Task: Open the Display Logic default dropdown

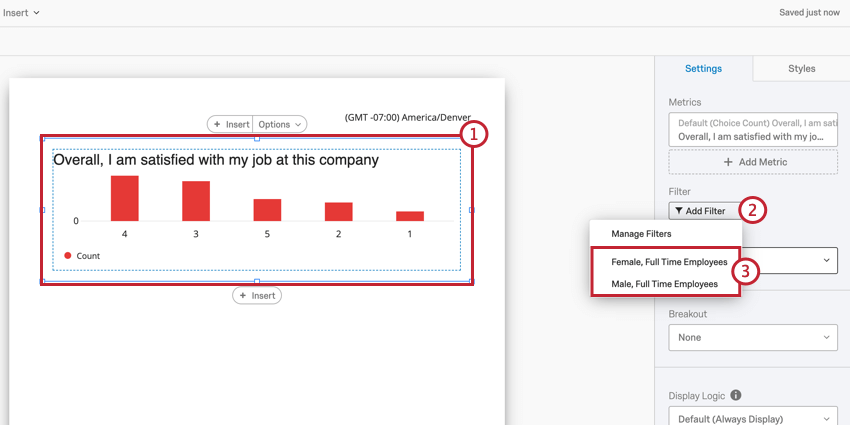Action: [753, 417]
